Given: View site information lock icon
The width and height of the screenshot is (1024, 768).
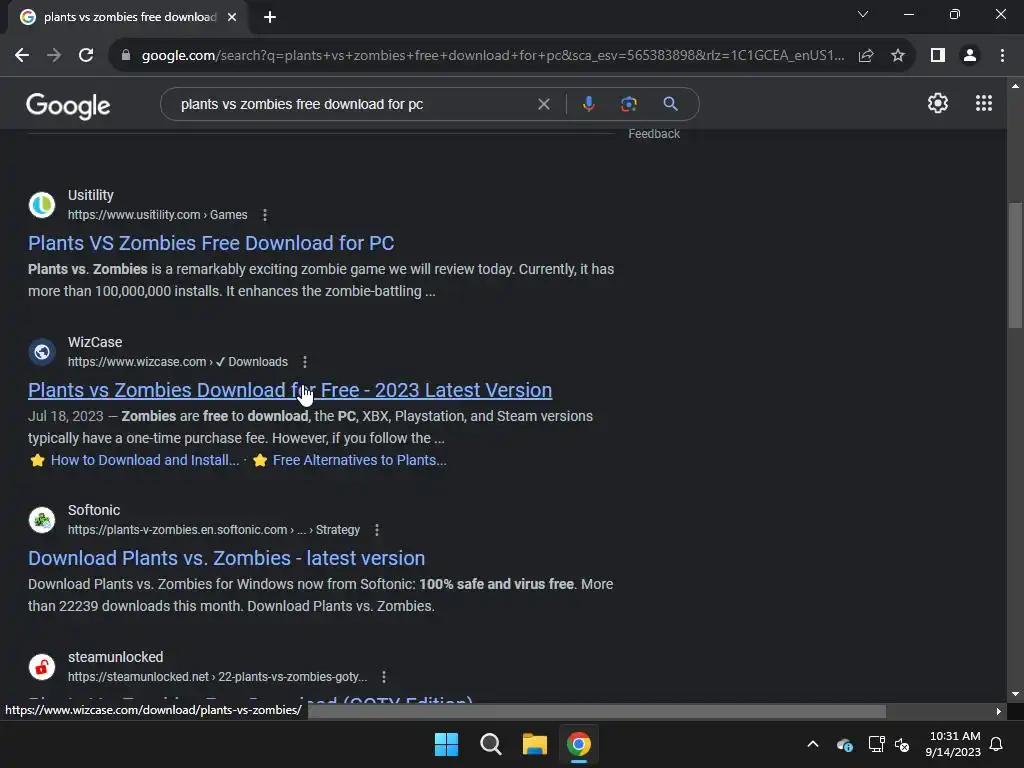Looking at the screenshot, I should [126, 56].
